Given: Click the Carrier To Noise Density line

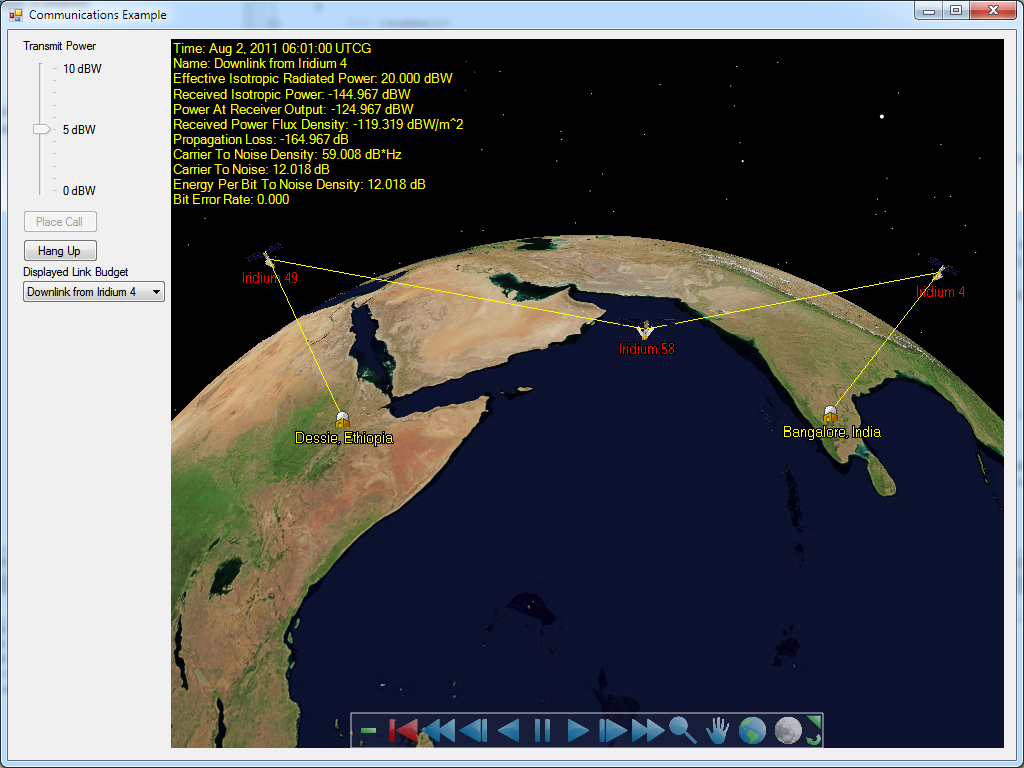Looking at the screenshot, I should point(287,155).
